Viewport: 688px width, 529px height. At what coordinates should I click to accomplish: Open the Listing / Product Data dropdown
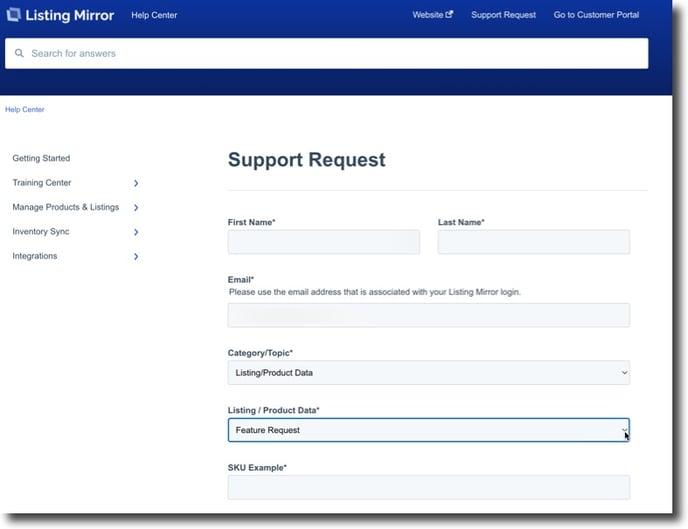tap(429, 430)
